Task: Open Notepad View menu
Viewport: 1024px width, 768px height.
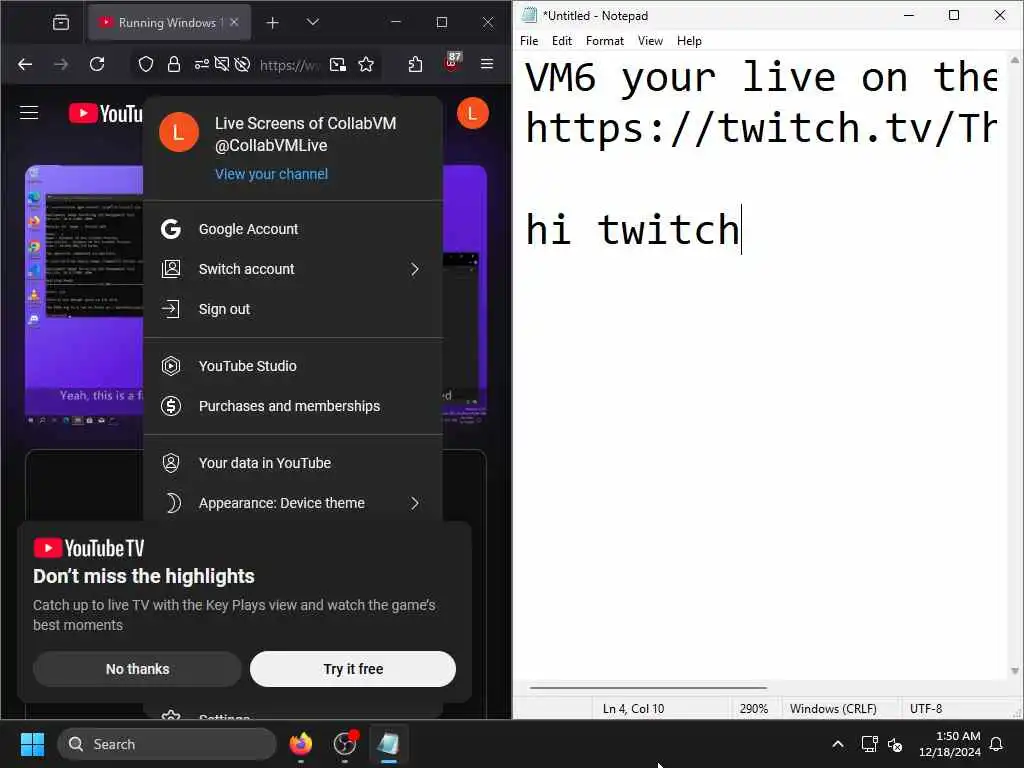Action: [650, 40]
